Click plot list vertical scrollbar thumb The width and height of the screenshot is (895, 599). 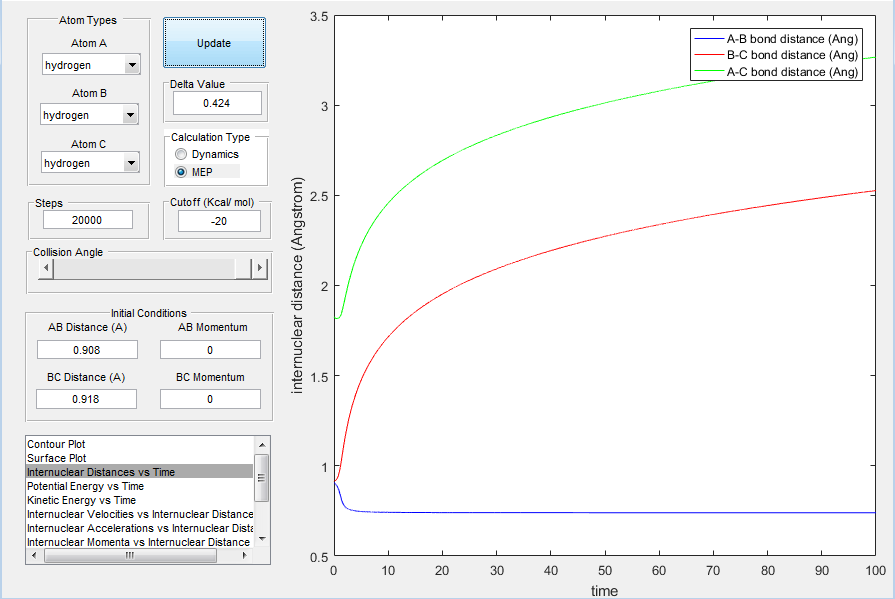pos(262,478)
